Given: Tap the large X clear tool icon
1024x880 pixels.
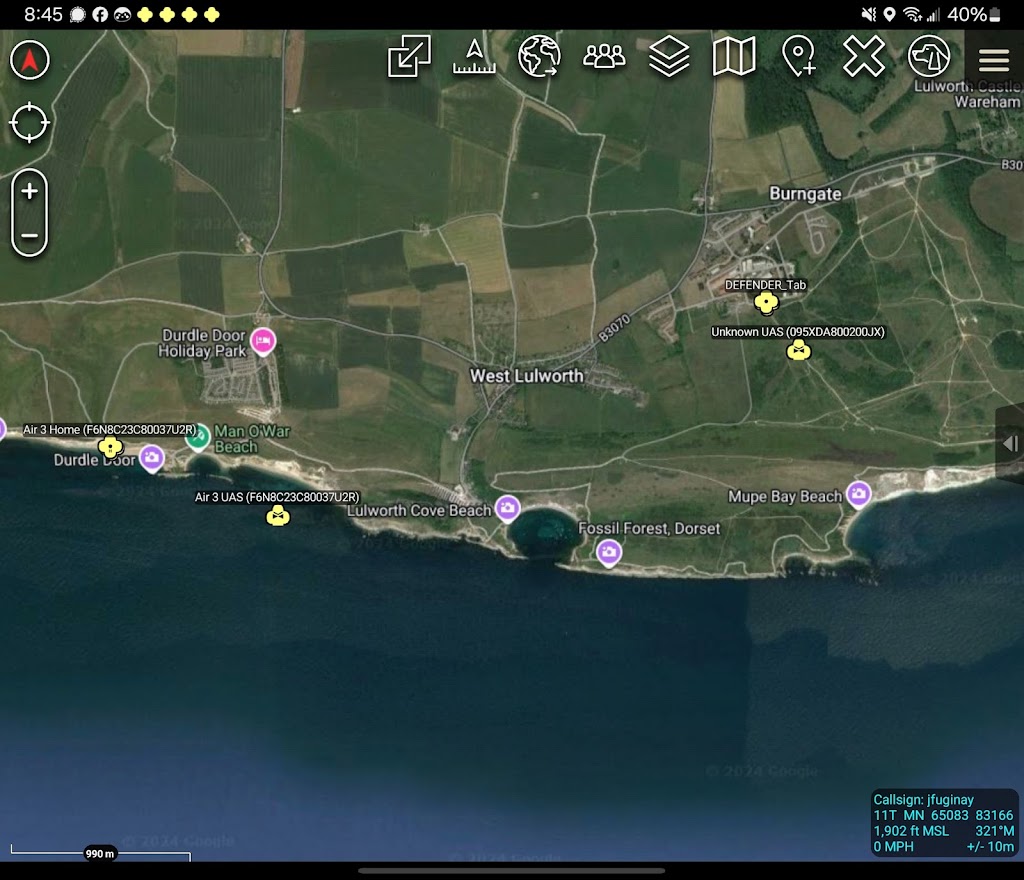Looking at the screenshot, I should pos(863,56).
